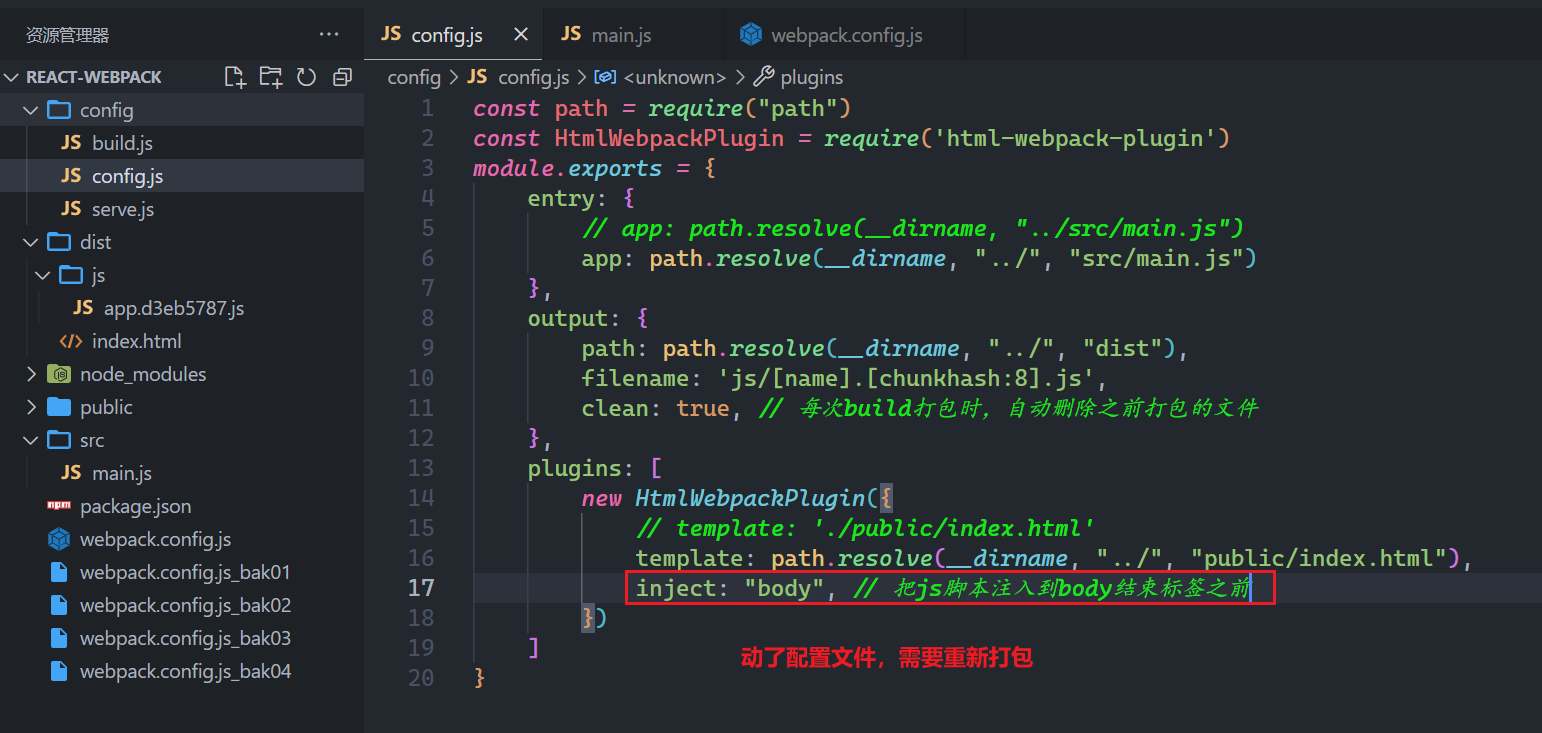Open webpack.config.js_bak03 file
This screenshot has height=733, width=1542.
click(182, 638)
